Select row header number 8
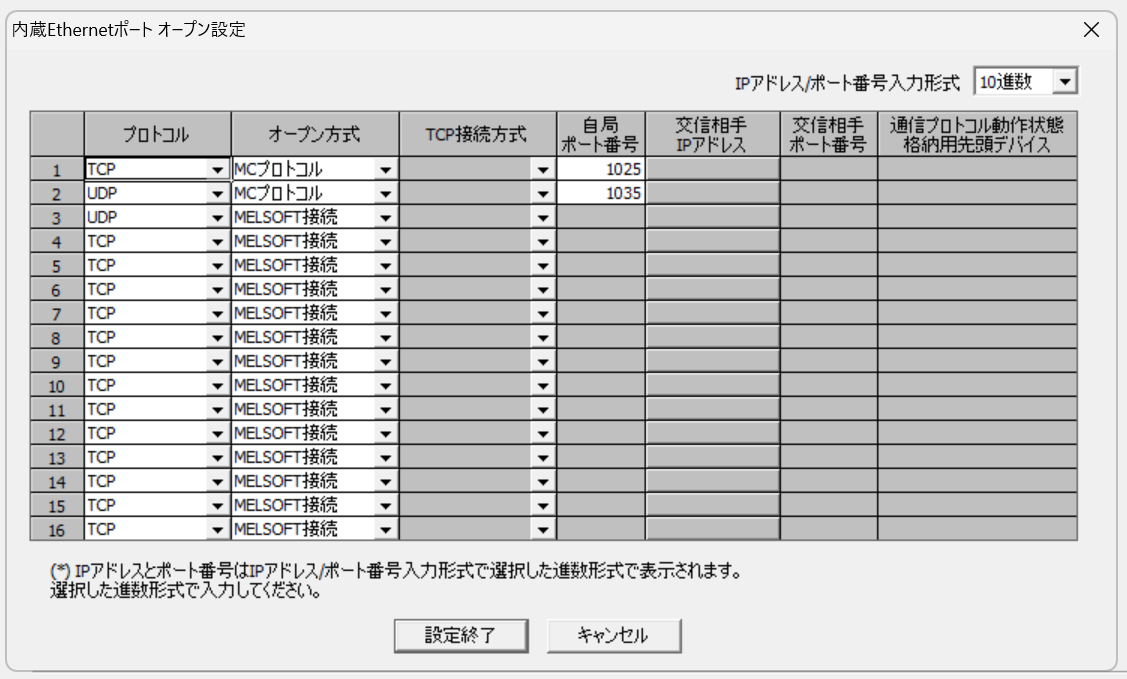Screen dimensions: 1127x679 (x=57, y=338)
